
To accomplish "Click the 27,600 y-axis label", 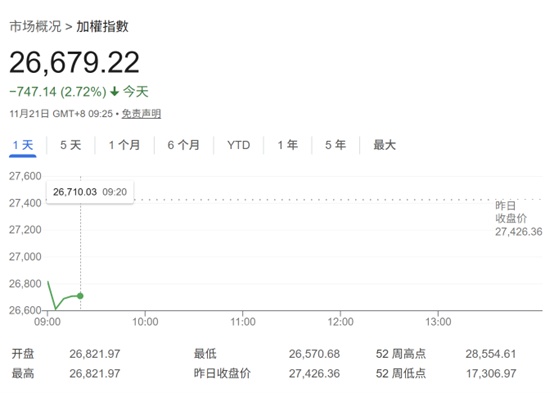I will (25, 176).
